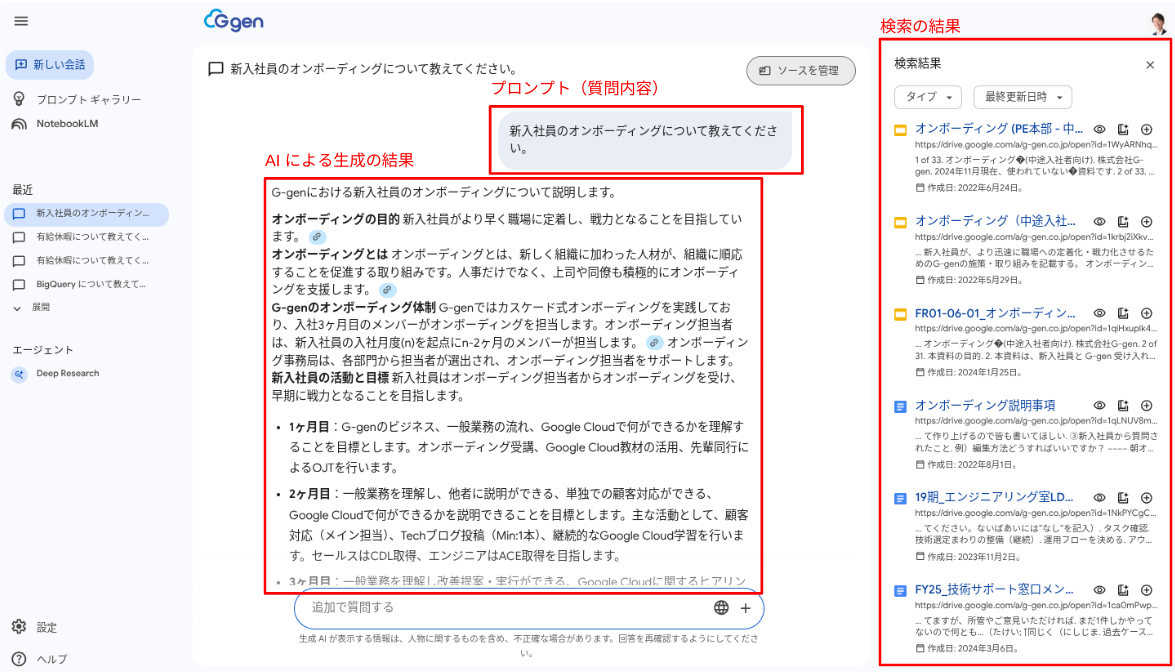Open result オンボーディング説明事項

pos(985,405)
